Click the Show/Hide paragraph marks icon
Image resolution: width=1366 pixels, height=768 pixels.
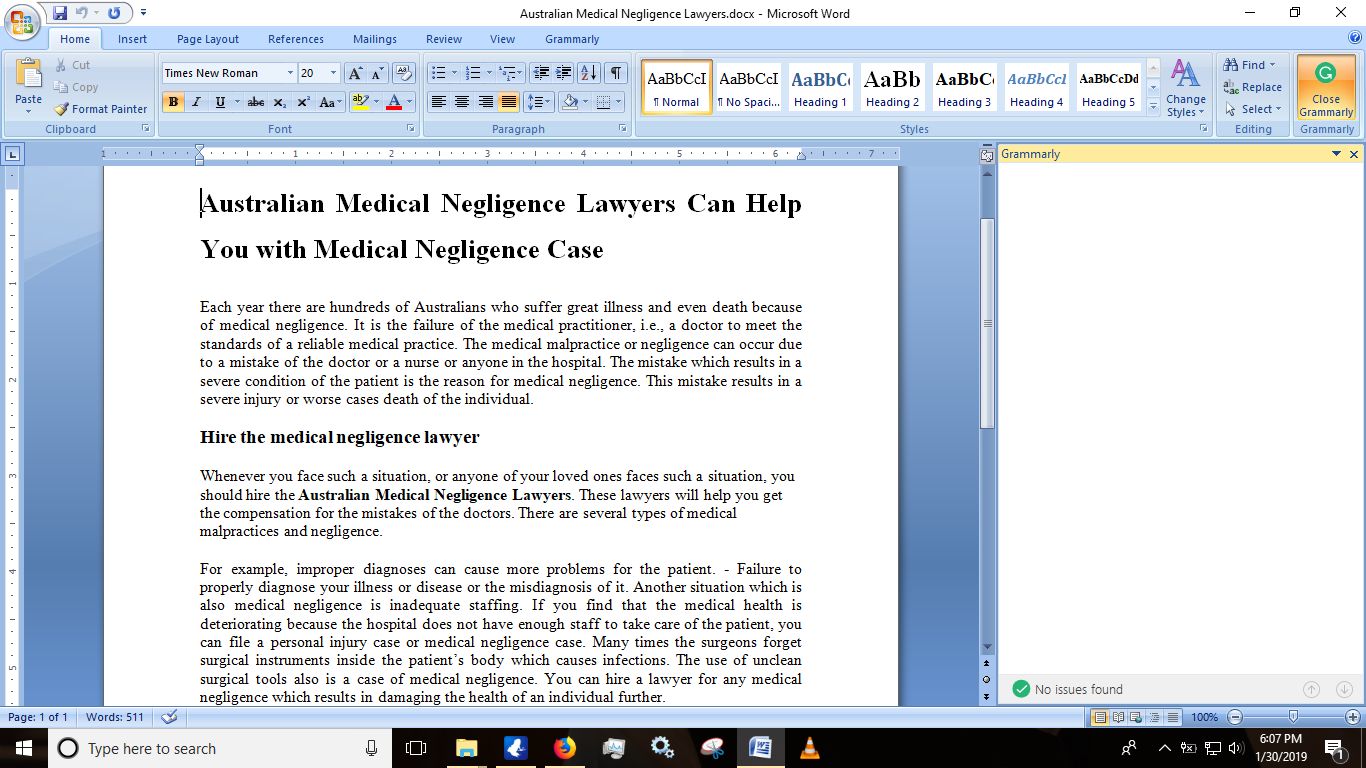[616, 73]
